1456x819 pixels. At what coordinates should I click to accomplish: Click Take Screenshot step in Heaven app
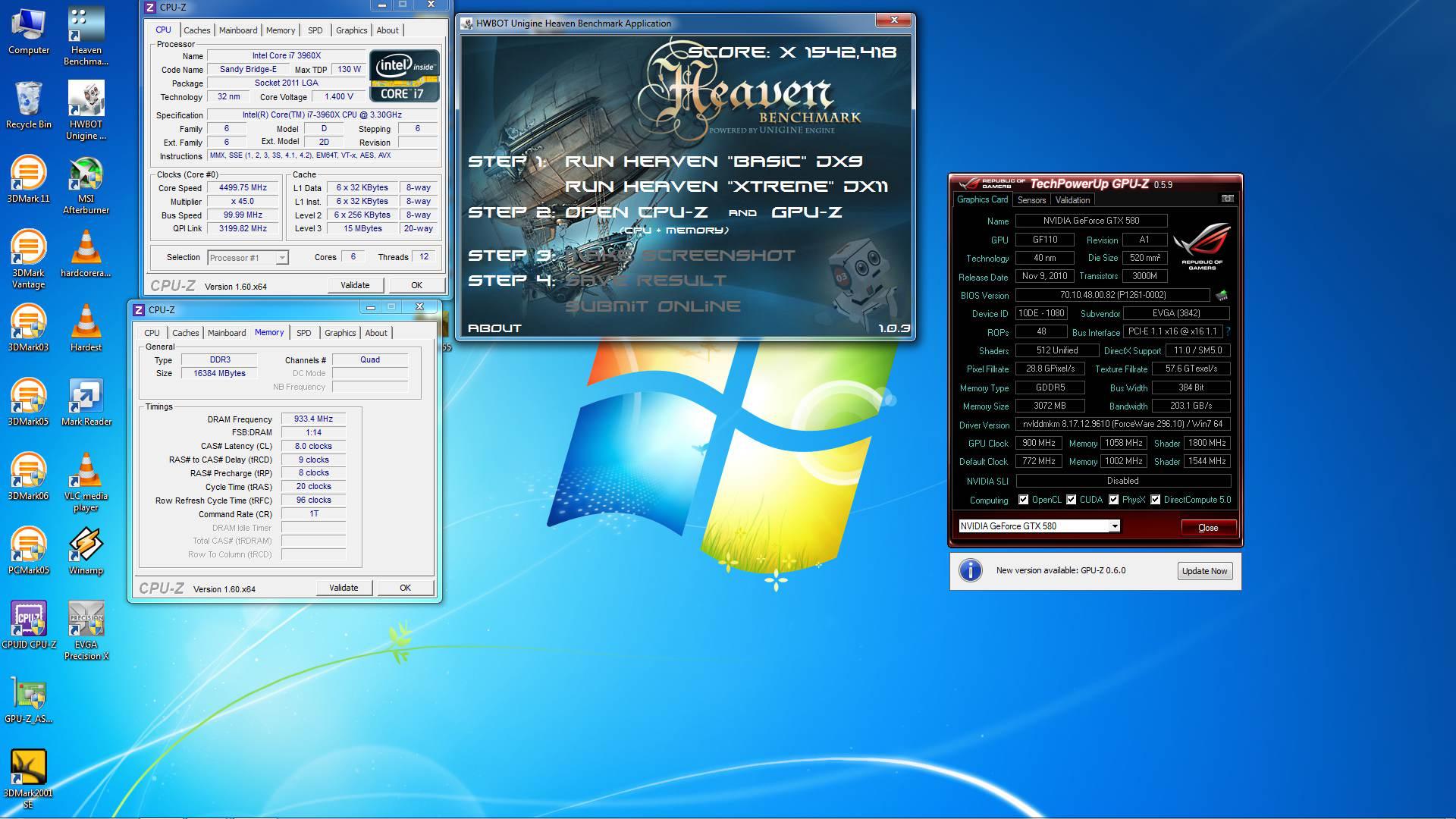[x=680, y=256]
